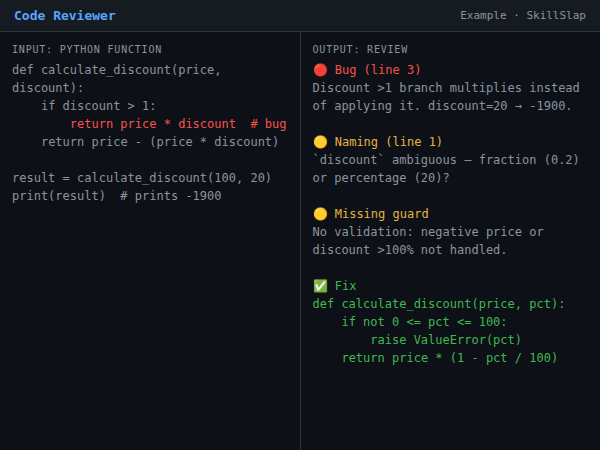Viewport: 600px width, 450px height.
Task: Click the "if discount > 1:" code line
Action: [x=99, y=105]
